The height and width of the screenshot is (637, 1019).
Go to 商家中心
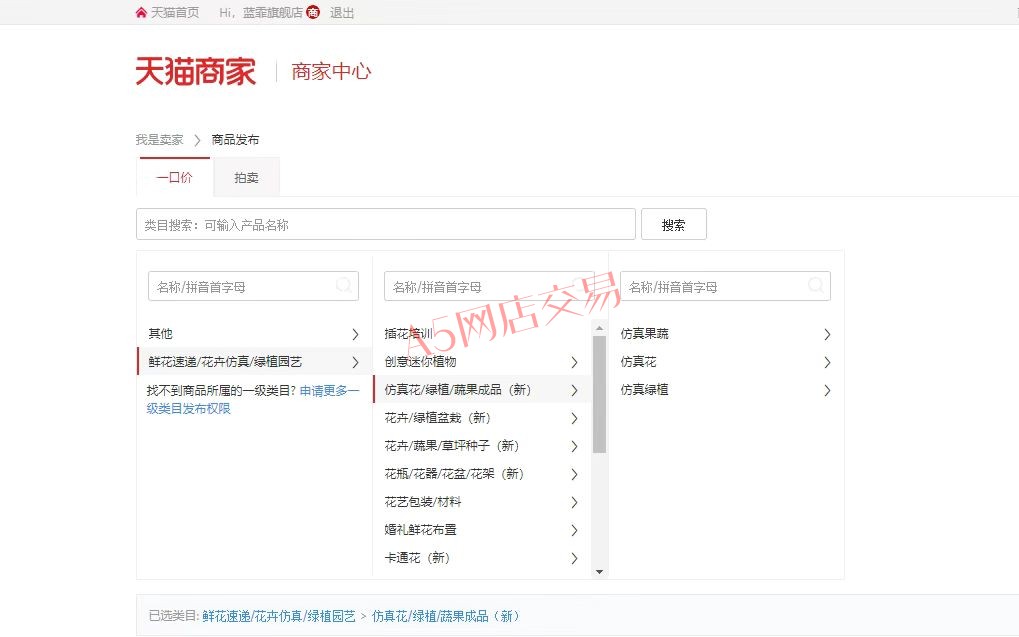[331, 71]
